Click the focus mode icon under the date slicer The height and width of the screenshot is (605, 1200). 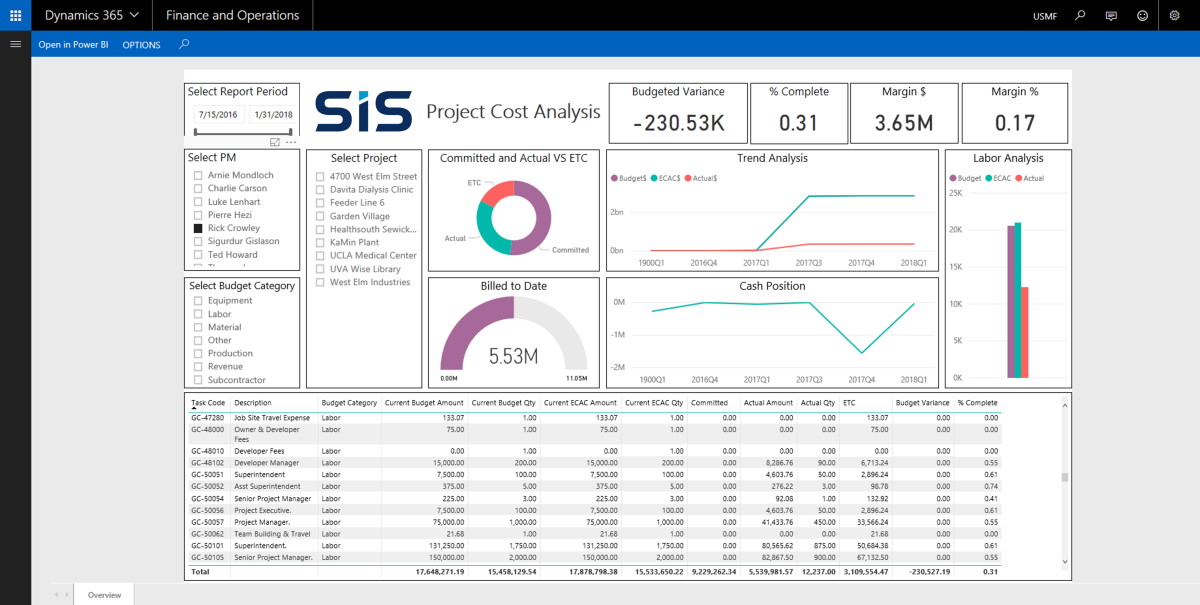275,142
